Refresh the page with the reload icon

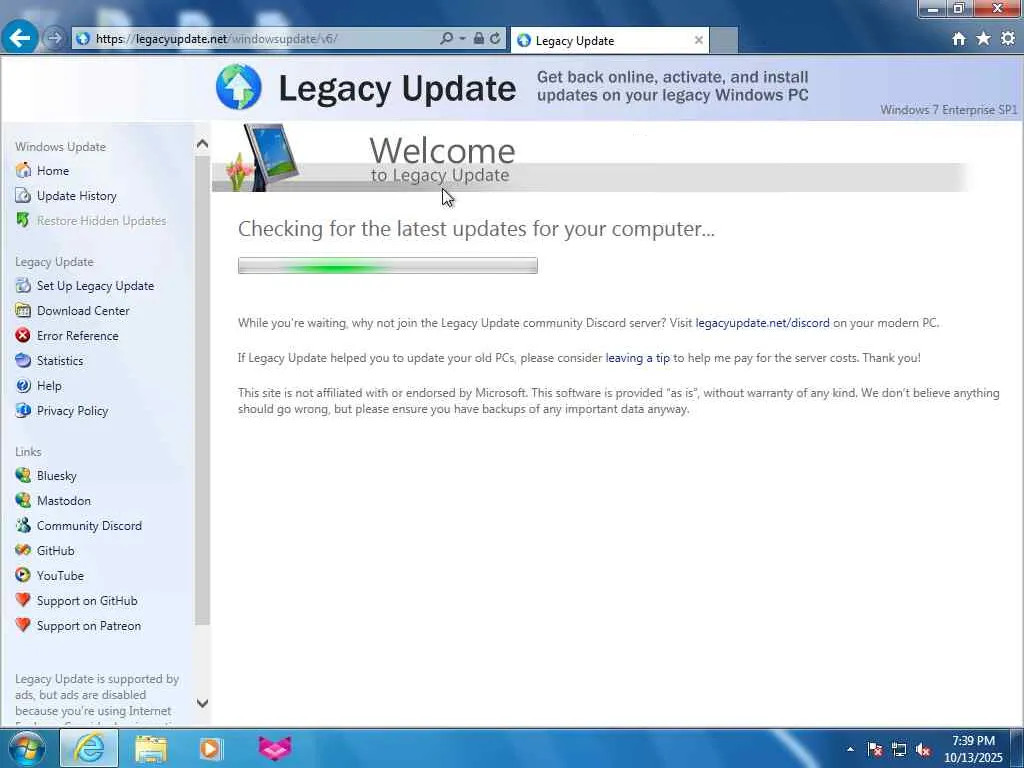(495, 39)
